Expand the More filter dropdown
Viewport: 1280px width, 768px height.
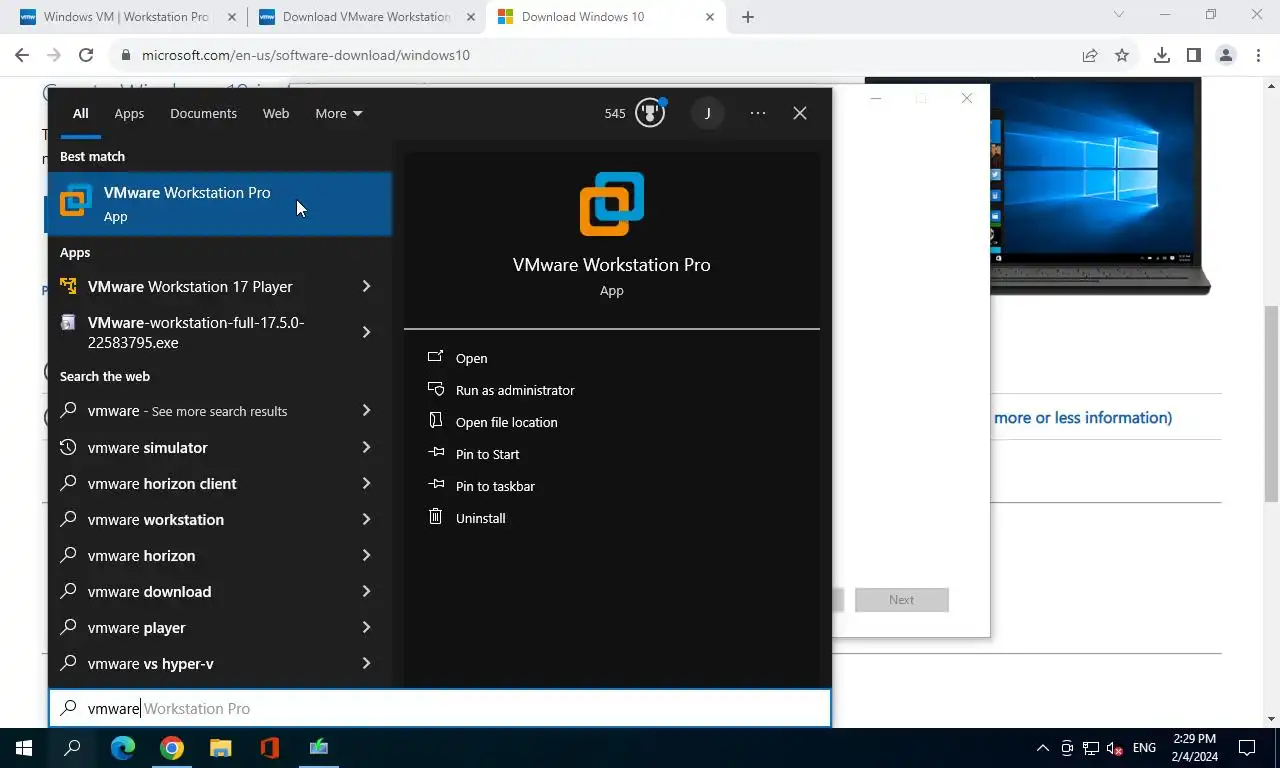click(x=339, y=113)
